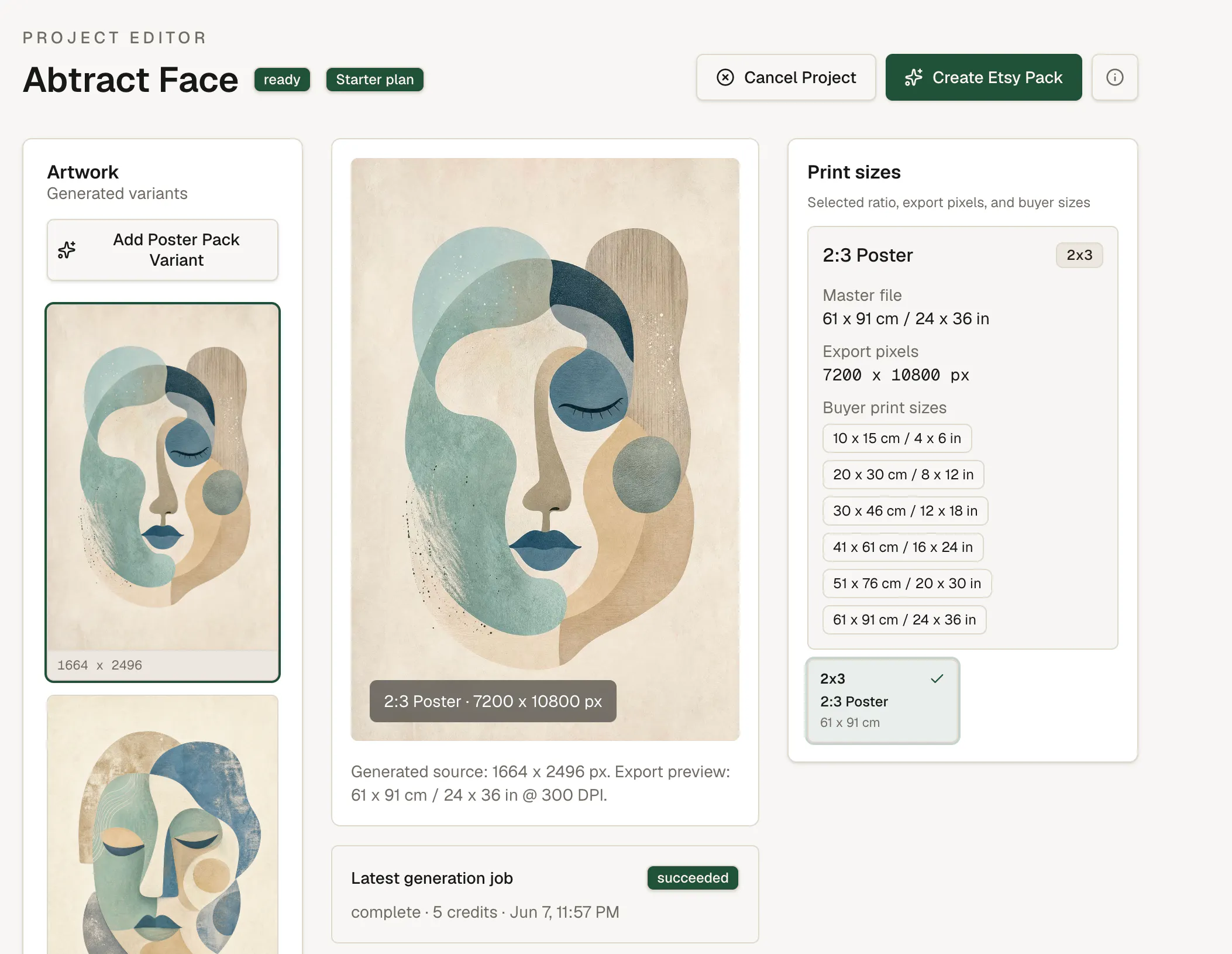
Task: Click the 30 x 46 cm / 12 x 18 in chip
Action: pyautogui.click(x=905, y=511)
